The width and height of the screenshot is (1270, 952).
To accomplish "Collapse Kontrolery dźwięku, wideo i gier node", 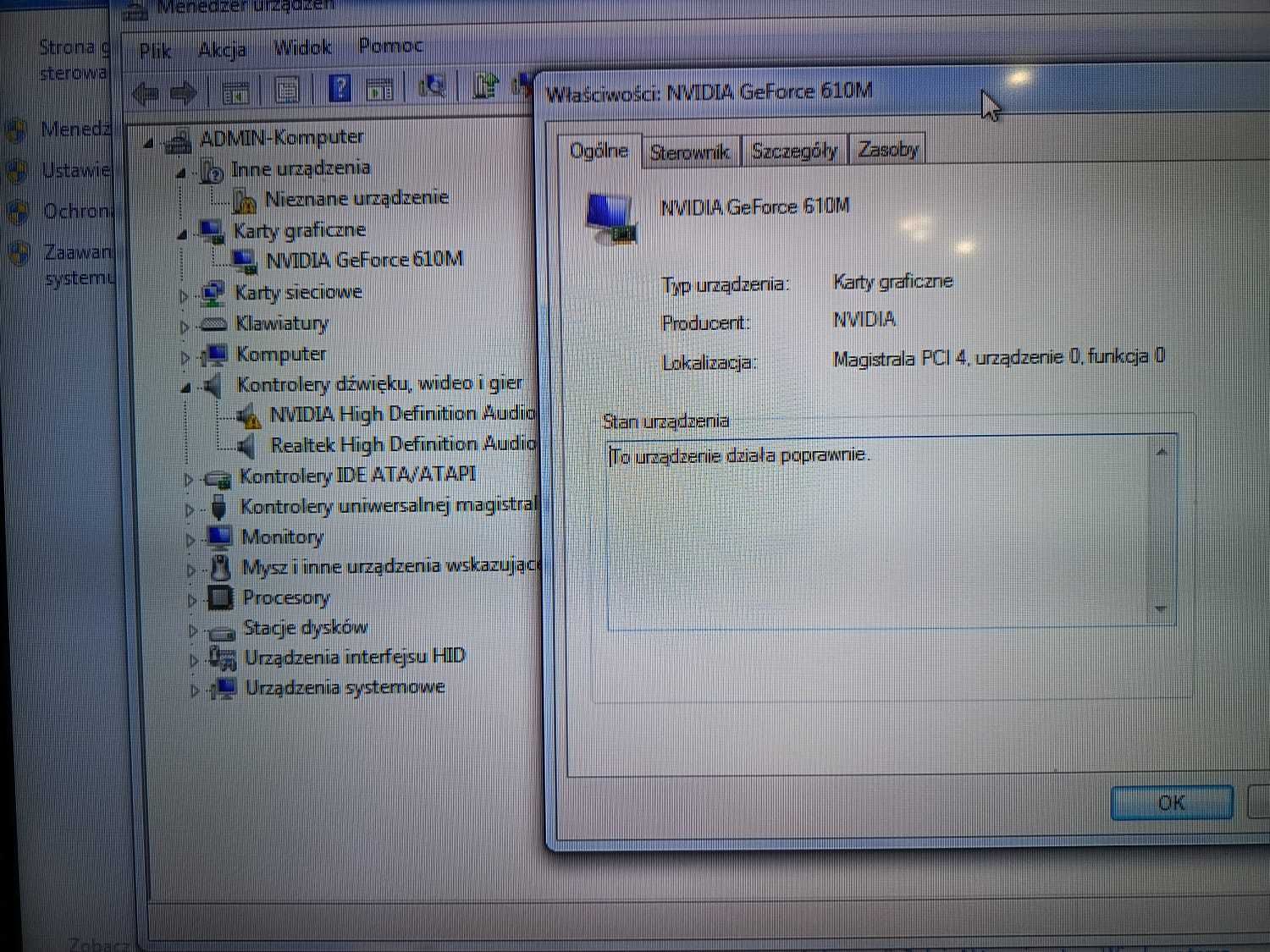I will [186, 388].
